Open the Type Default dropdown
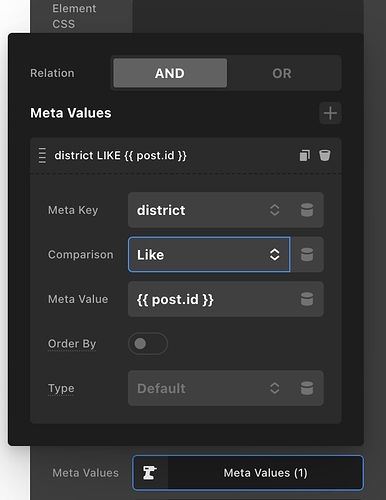 click(x=209, y=388)
